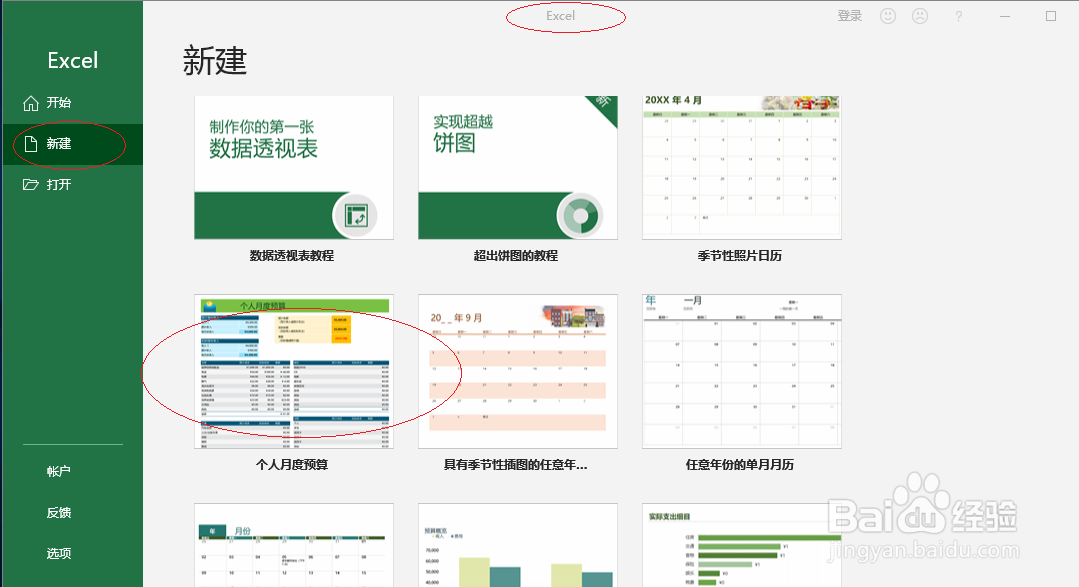This screenshot has width=1079, height=587.
Task: Click the open folder icon beside 打开
Action: coord(30,184)
